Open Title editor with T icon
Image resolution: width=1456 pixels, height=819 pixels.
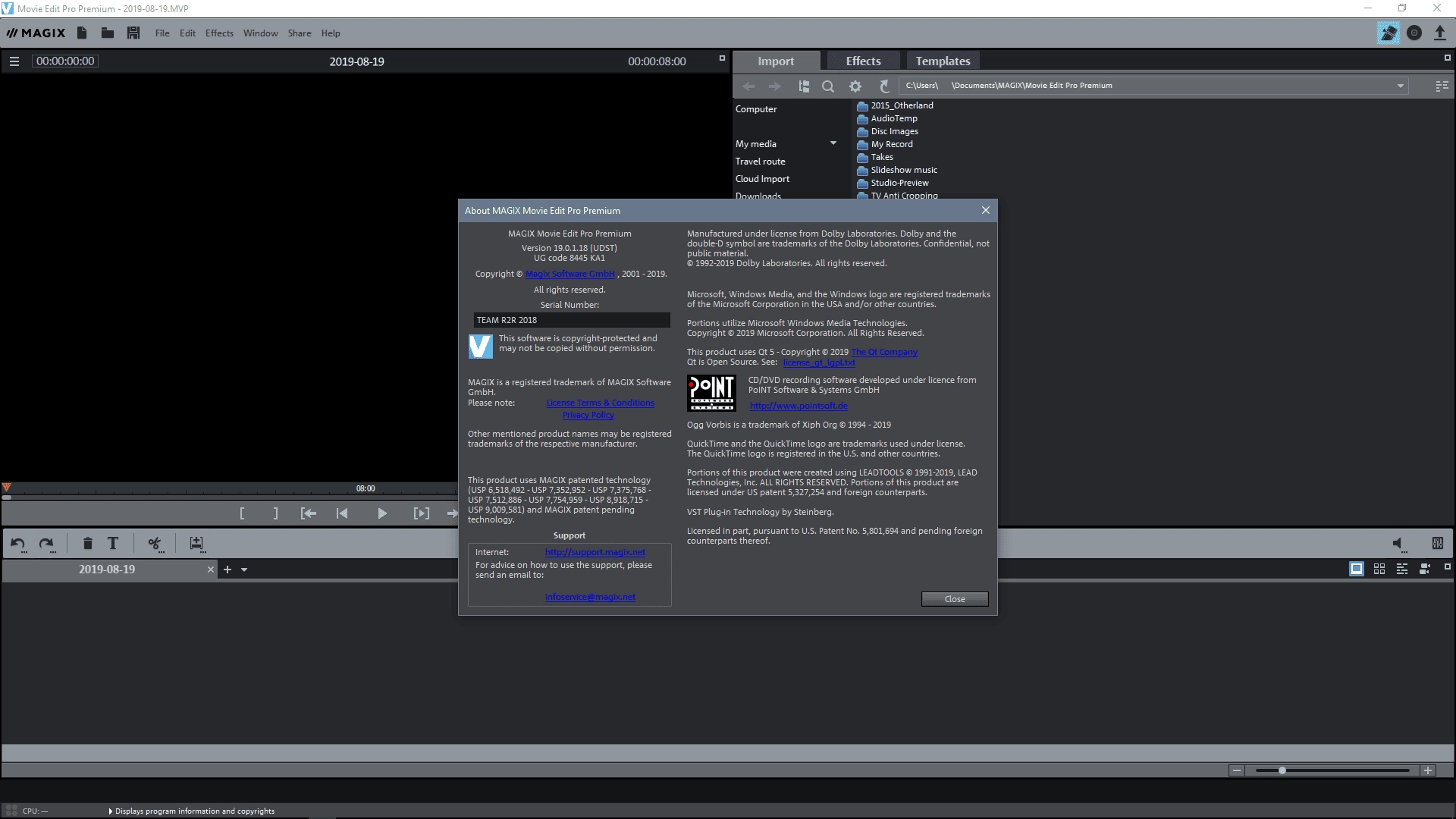(x=113, y=543)
